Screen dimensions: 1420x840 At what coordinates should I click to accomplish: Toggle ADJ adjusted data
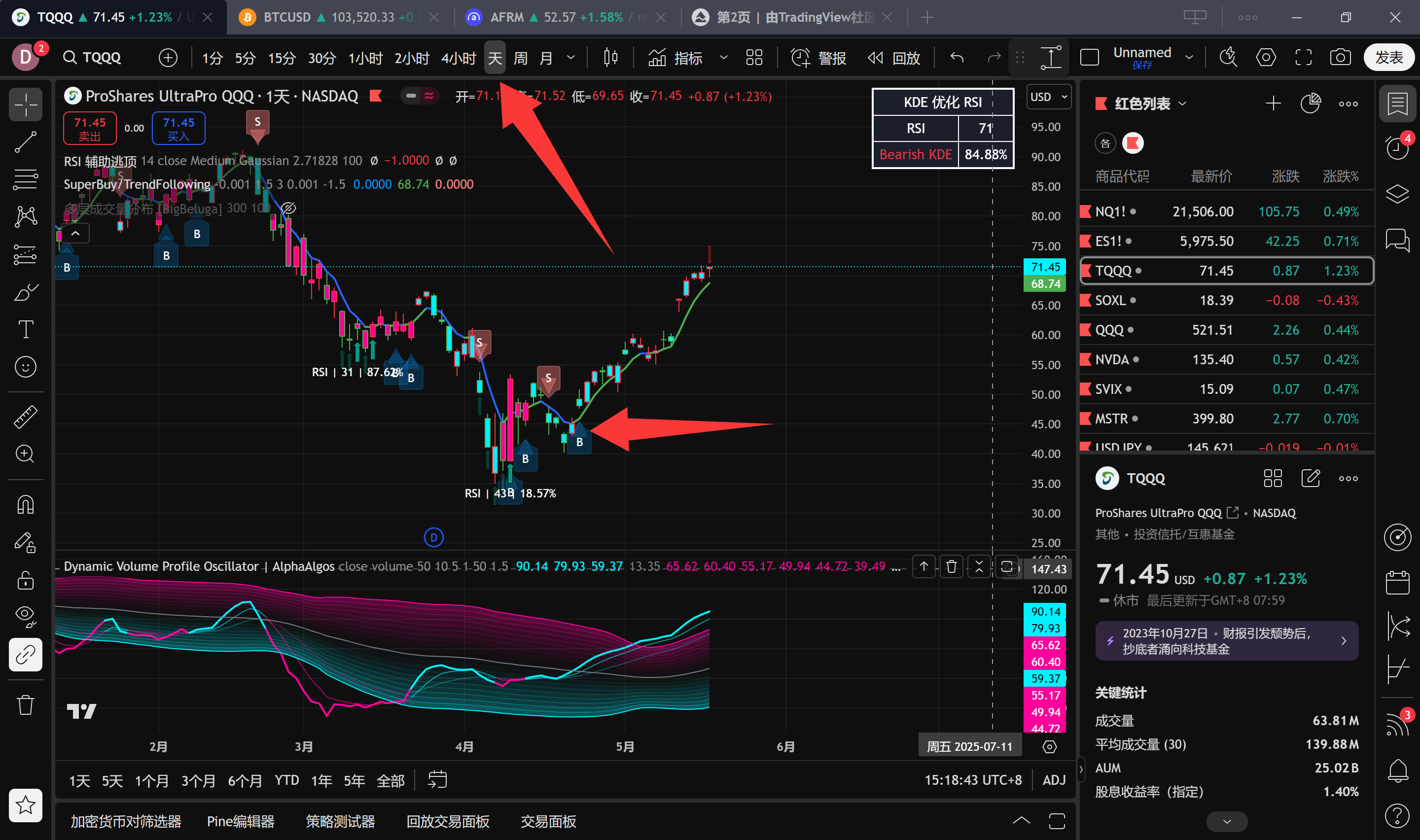tap(1054, 780)
